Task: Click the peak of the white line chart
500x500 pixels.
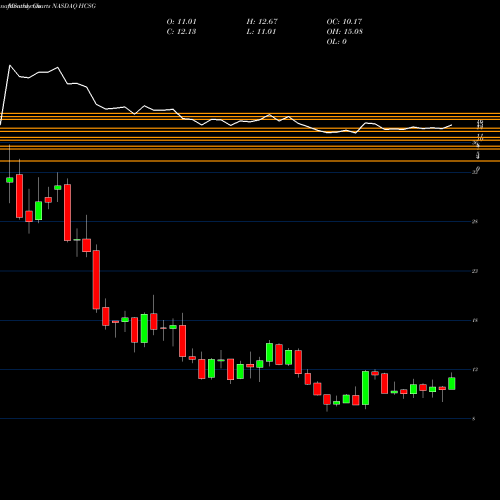Action: tap(10, 65)
